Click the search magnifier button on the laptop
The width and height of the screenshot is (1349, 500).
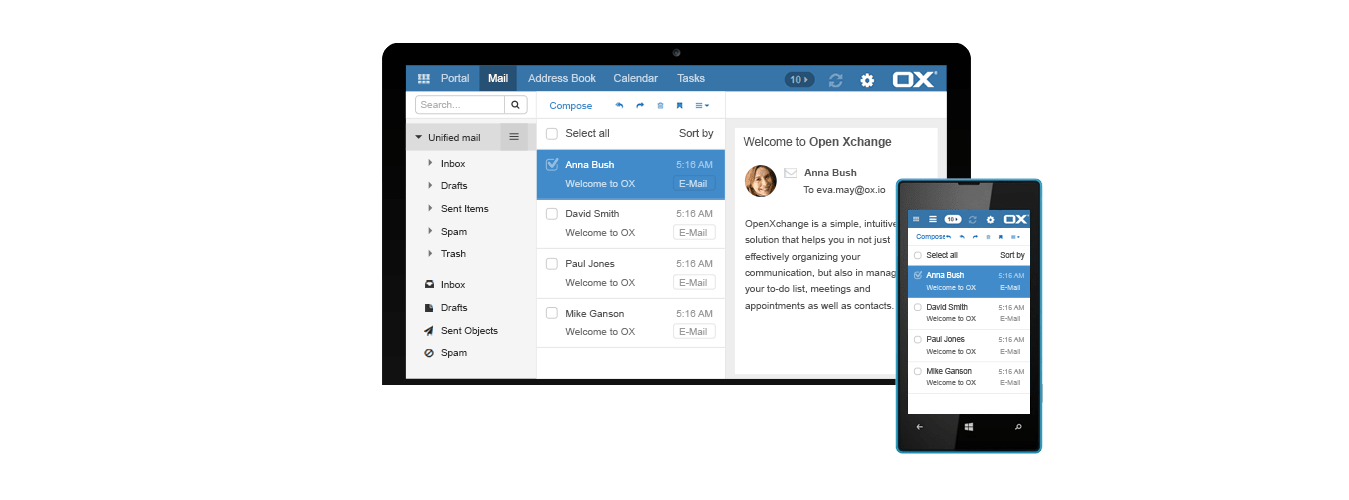(515, 104)
